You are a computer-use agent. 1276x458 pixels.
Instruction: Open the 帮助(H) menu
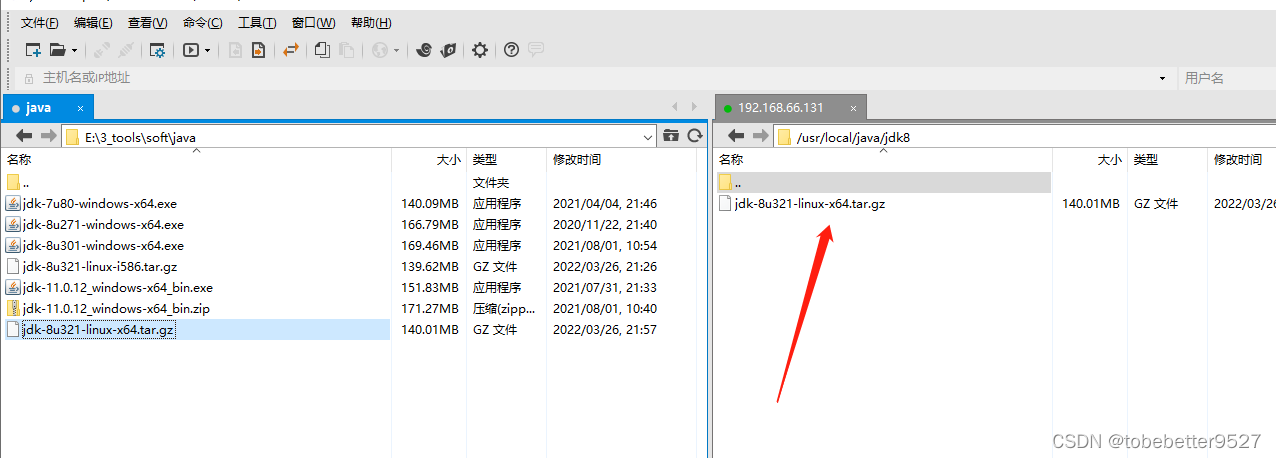tap(370, 23)
